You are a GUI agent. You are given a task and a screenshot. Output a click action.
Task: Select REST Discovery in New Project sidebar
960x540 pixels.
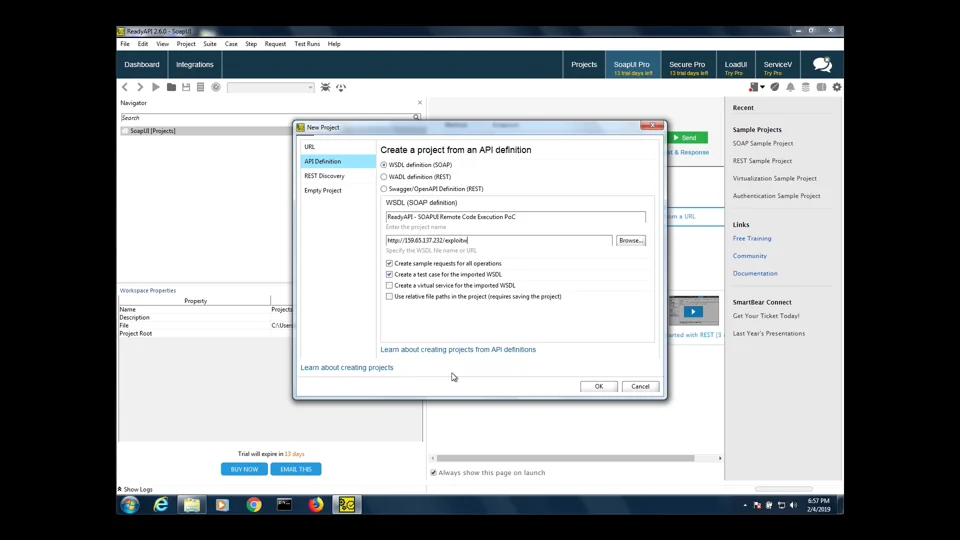click(x=339, y=176)
